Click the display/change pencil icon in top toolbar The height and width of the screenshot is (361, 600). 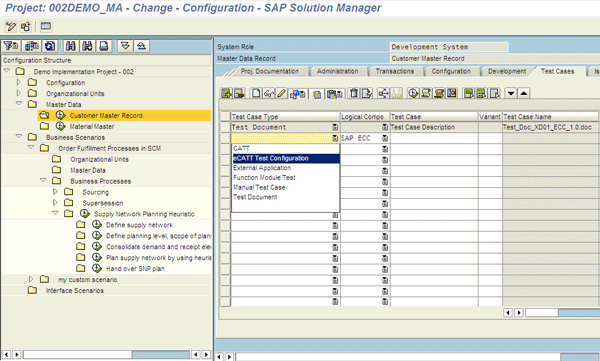(x=11, y=26)
